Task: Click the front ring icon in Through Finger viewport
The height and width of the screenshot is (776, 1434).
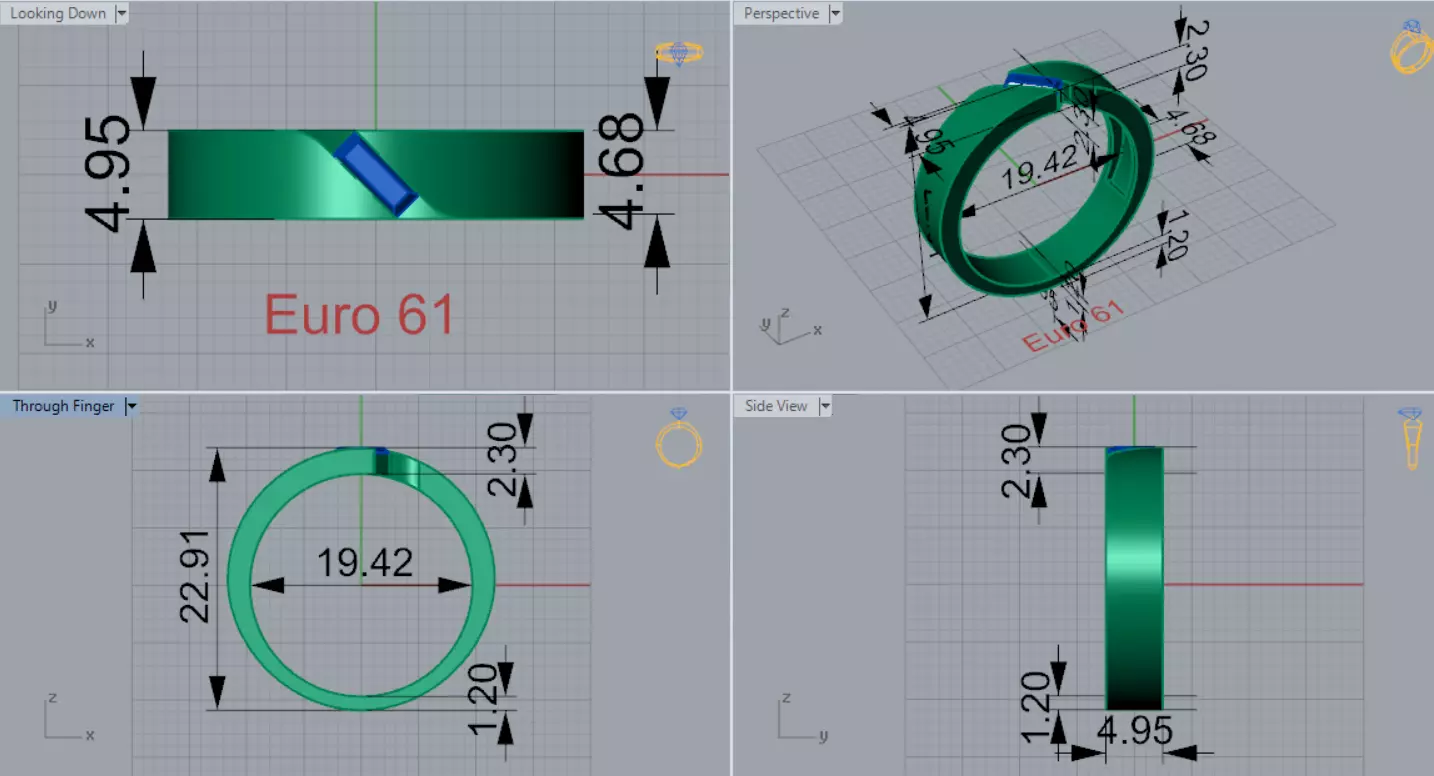Action: click(x=679, y=438)
